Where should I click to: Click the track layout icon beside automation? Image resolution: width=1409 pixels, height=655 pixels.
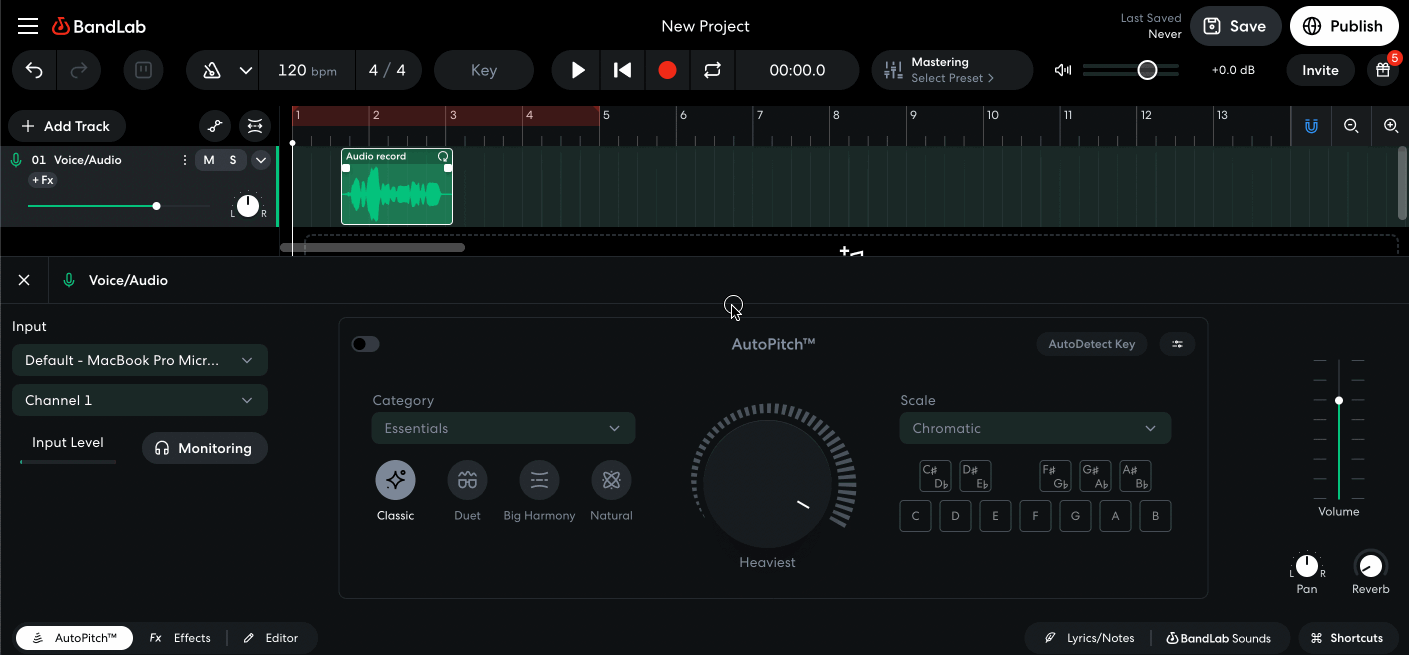(256, 126)
